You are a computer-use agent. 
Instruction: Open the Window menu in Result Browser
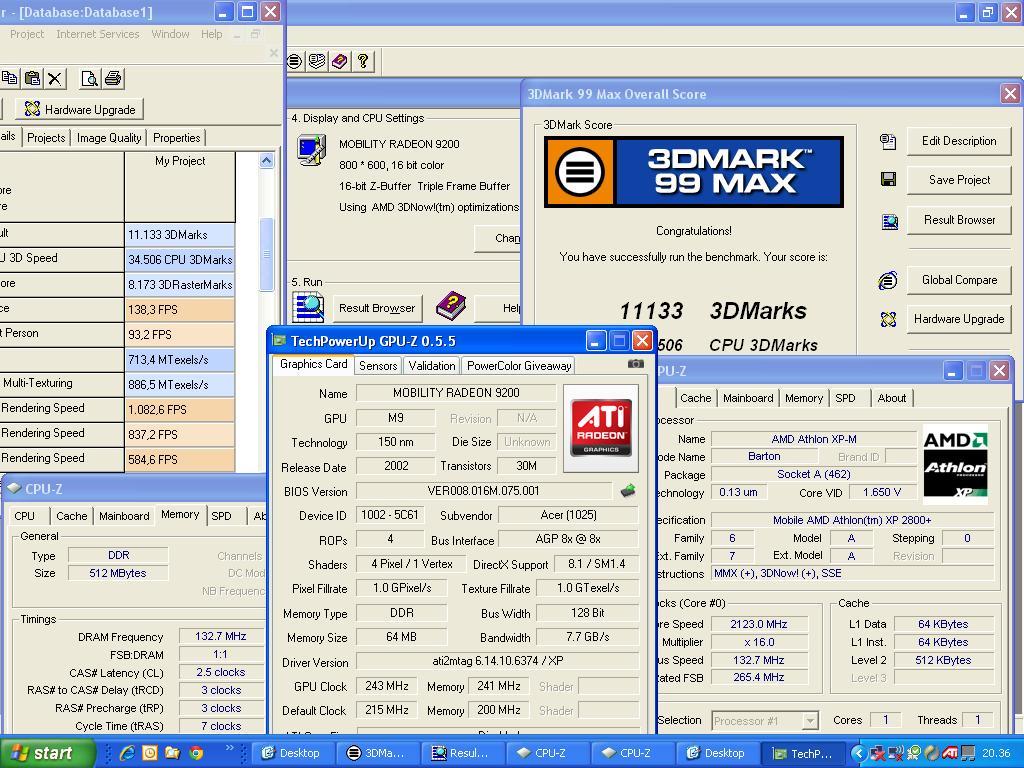(x=170, y=34)
